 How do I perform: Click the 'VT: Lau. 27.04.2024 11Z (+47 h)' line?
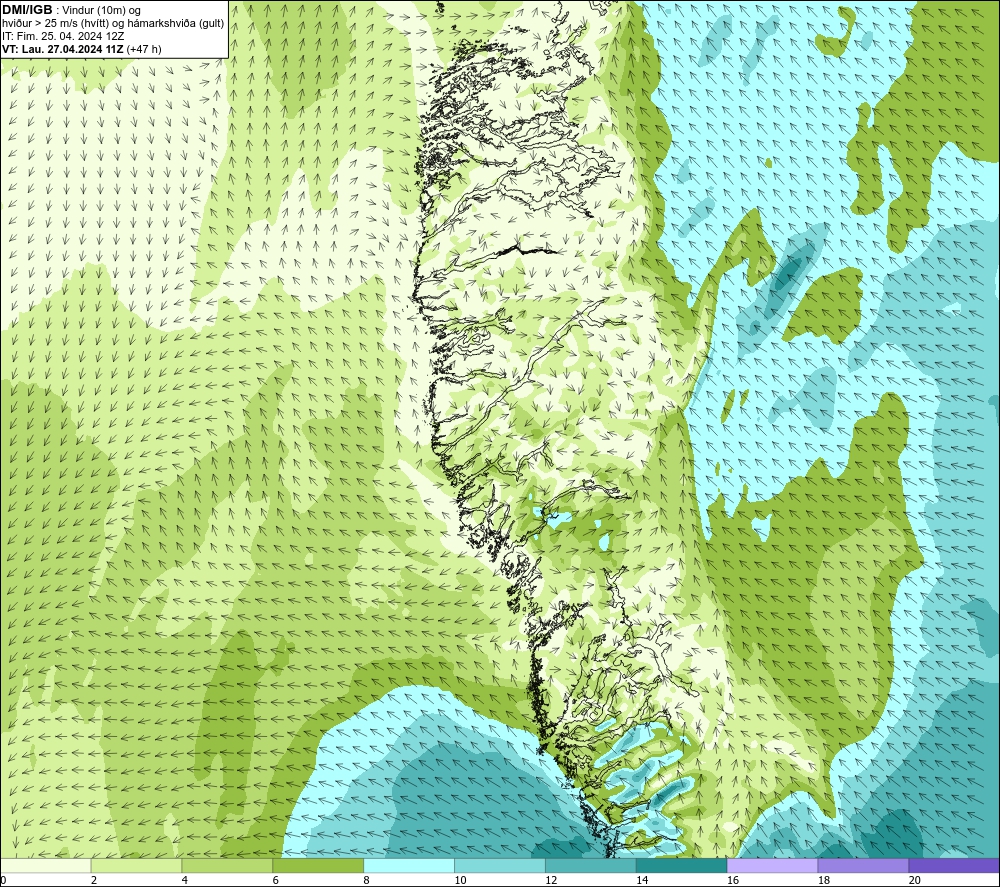(82, 49)
